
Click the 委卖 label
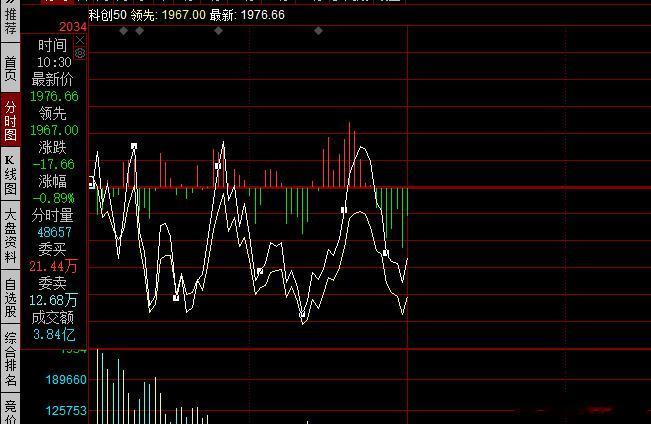[52, 283]
